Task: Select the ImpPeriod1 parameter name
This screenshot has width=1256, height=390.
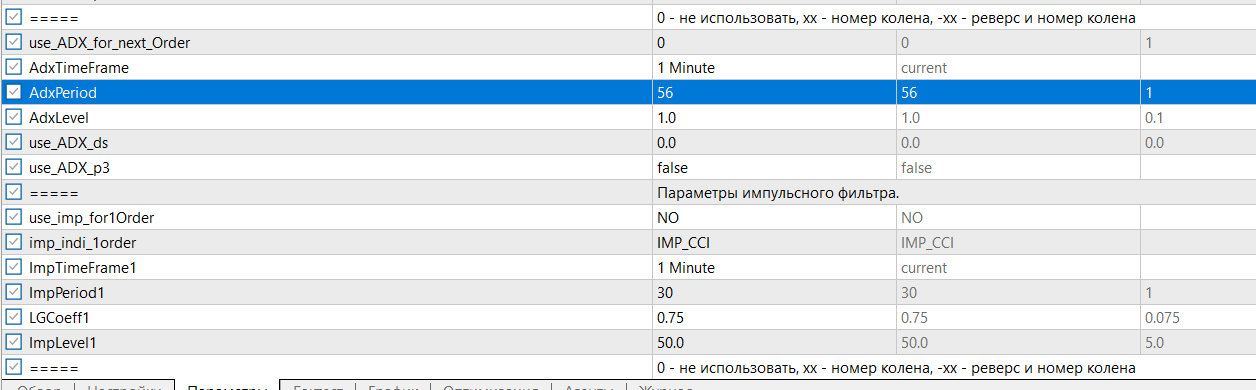Action: point(66,293)
